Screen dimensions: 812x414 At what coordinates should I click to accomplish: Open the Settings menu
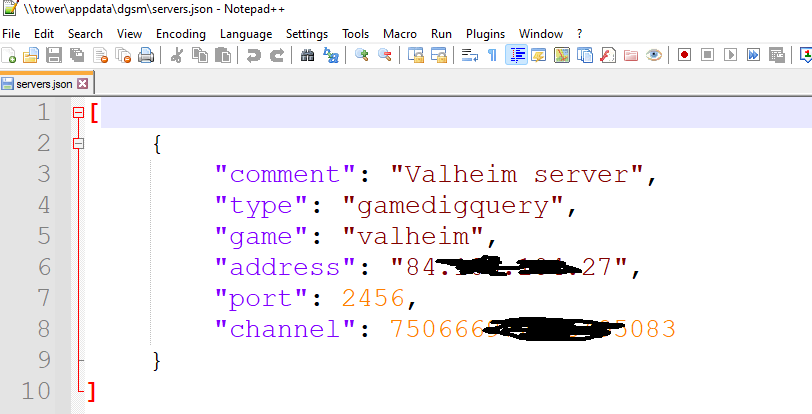tap(307, 34)
